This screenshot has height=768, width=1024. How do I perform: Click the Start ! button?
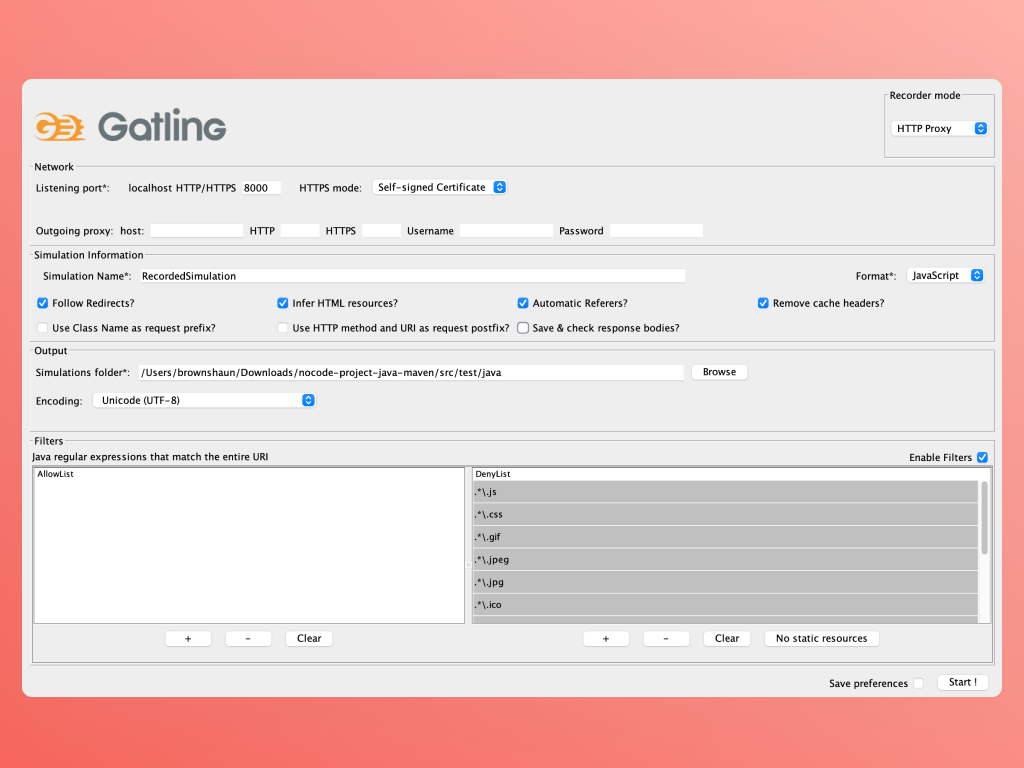963,682
